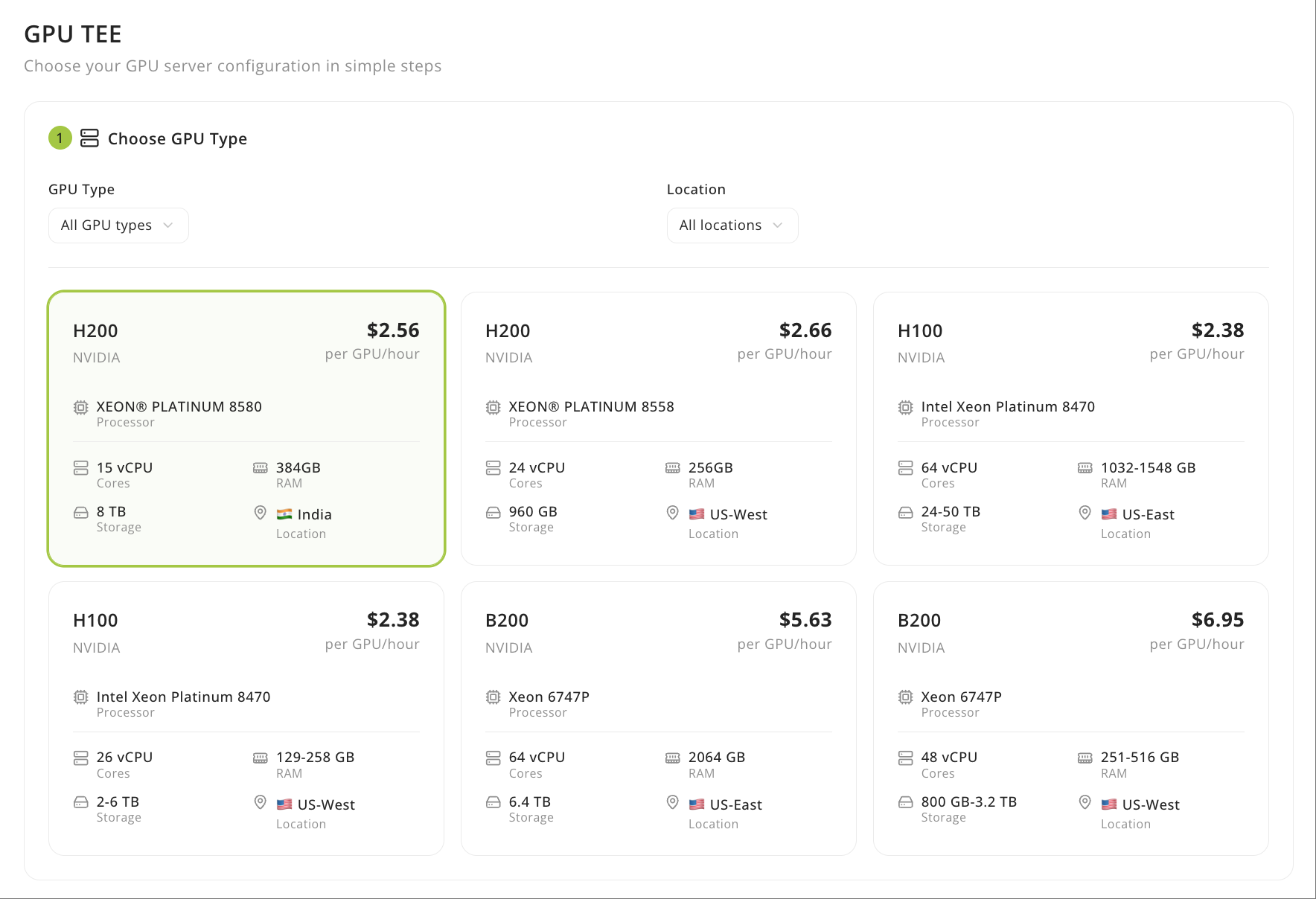Screen dimensions: 1316x899
Task: Select the H100 US-East $2.38 card
Action: [x=1071, y=429]
